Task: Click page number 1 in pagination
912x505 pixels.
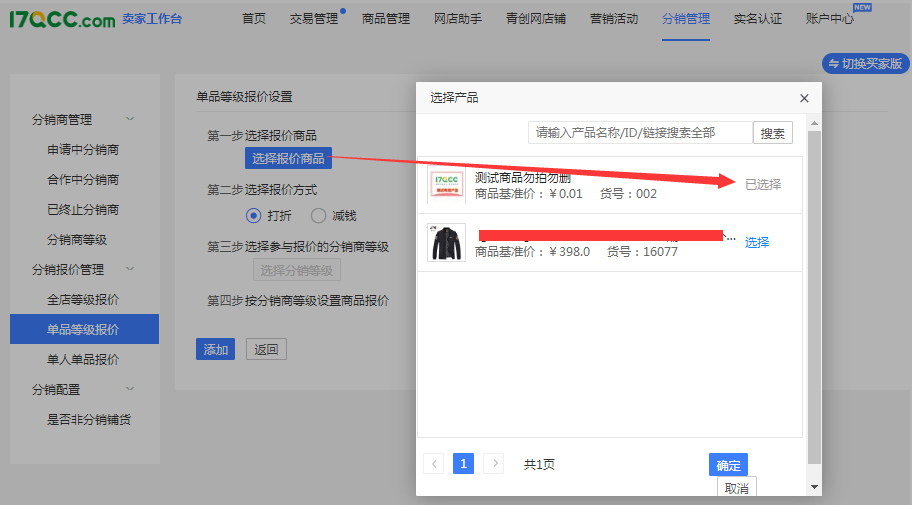Action: [x=464, y=464]
